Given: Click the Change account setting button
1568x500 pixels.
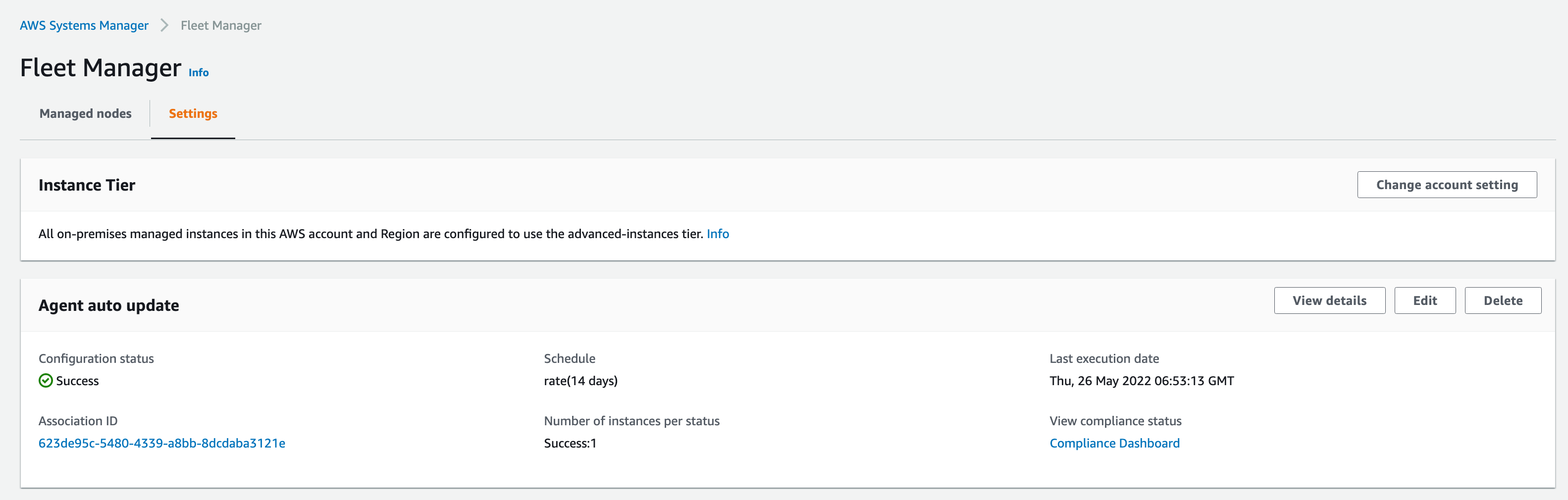Looking at the screenshot, I should click(1447, 184).
